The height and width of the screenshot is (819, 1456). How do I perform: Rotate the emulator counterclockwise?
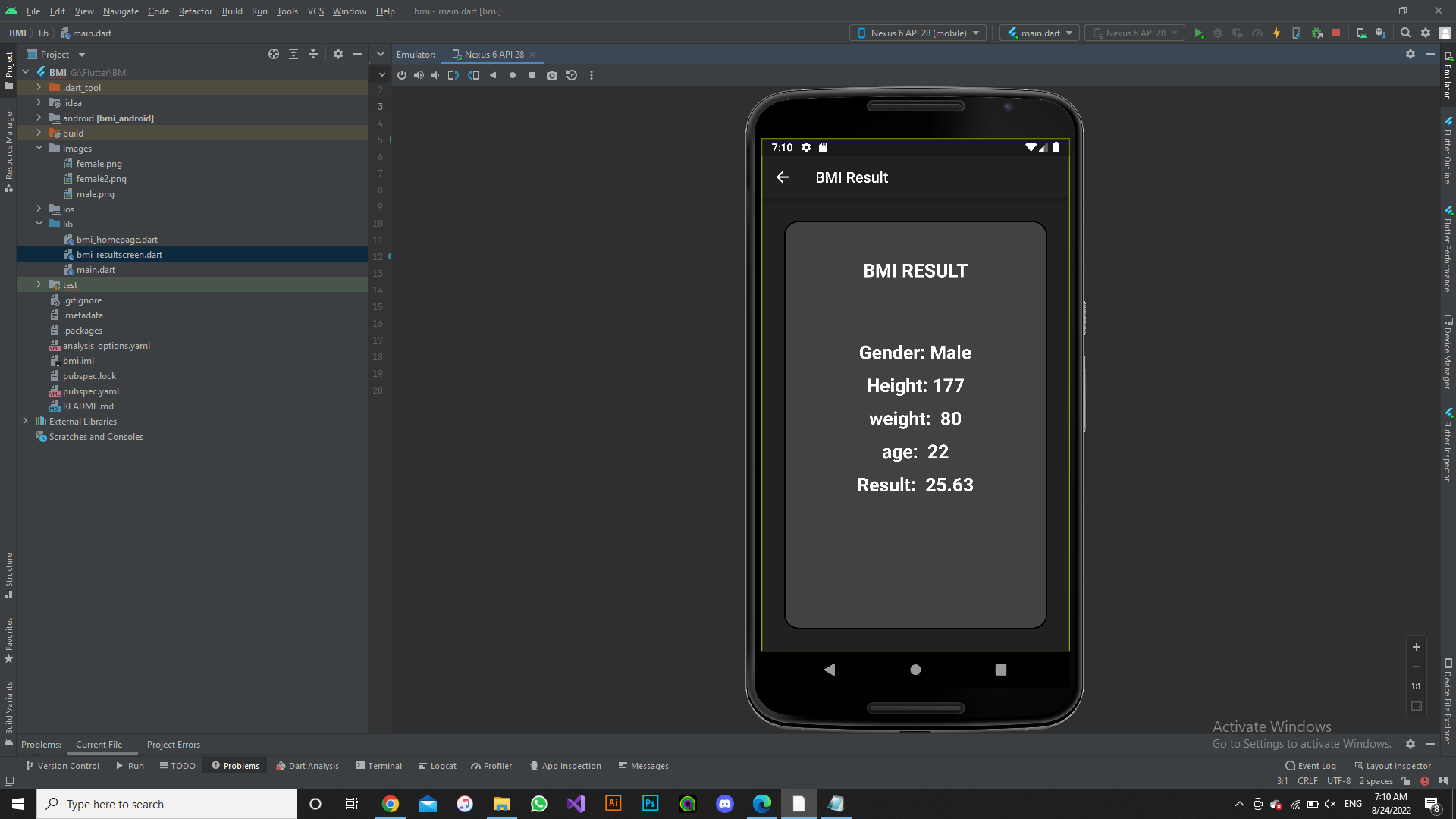pos(453,75)
